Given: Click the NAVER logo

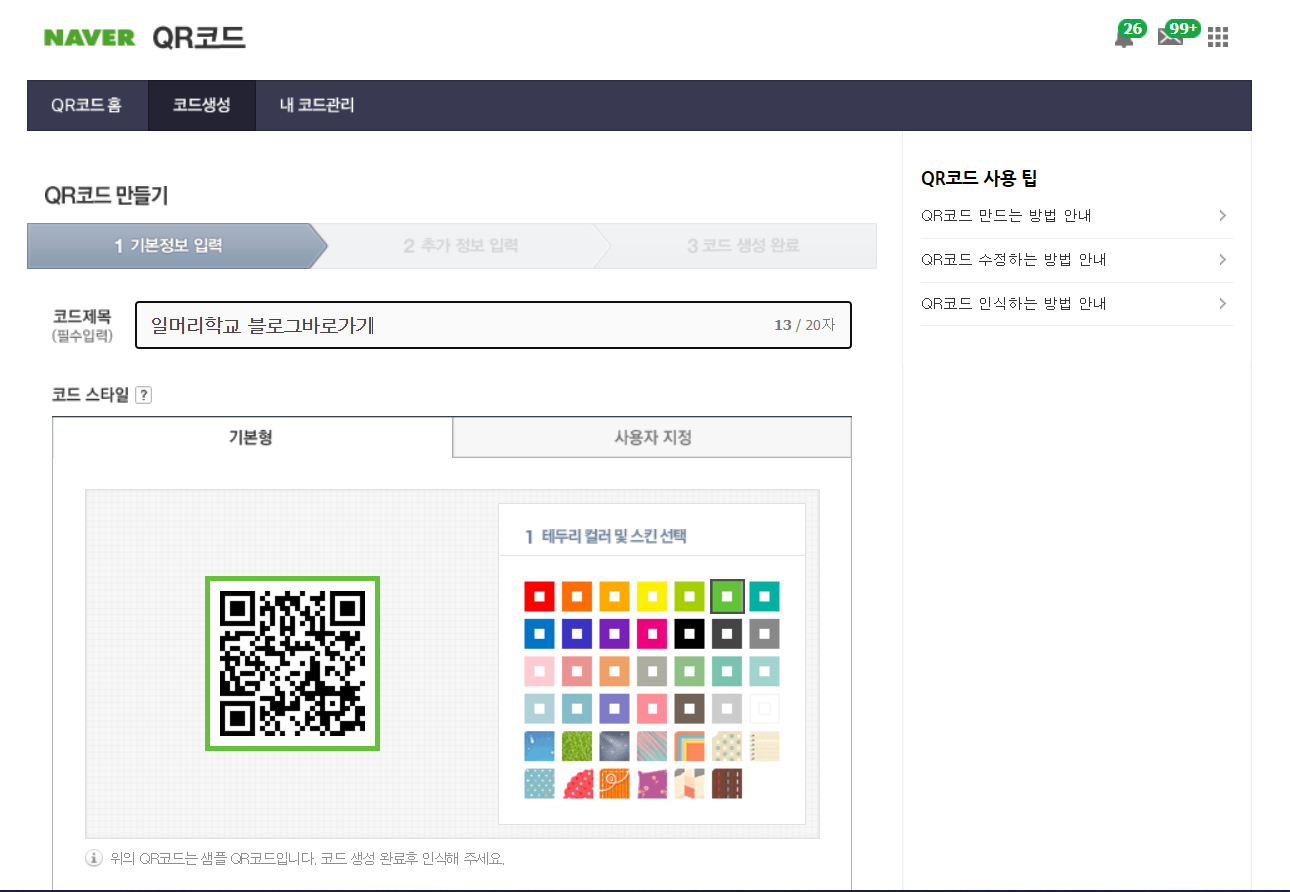Looking at the screenshot, I should click(89, 38).
